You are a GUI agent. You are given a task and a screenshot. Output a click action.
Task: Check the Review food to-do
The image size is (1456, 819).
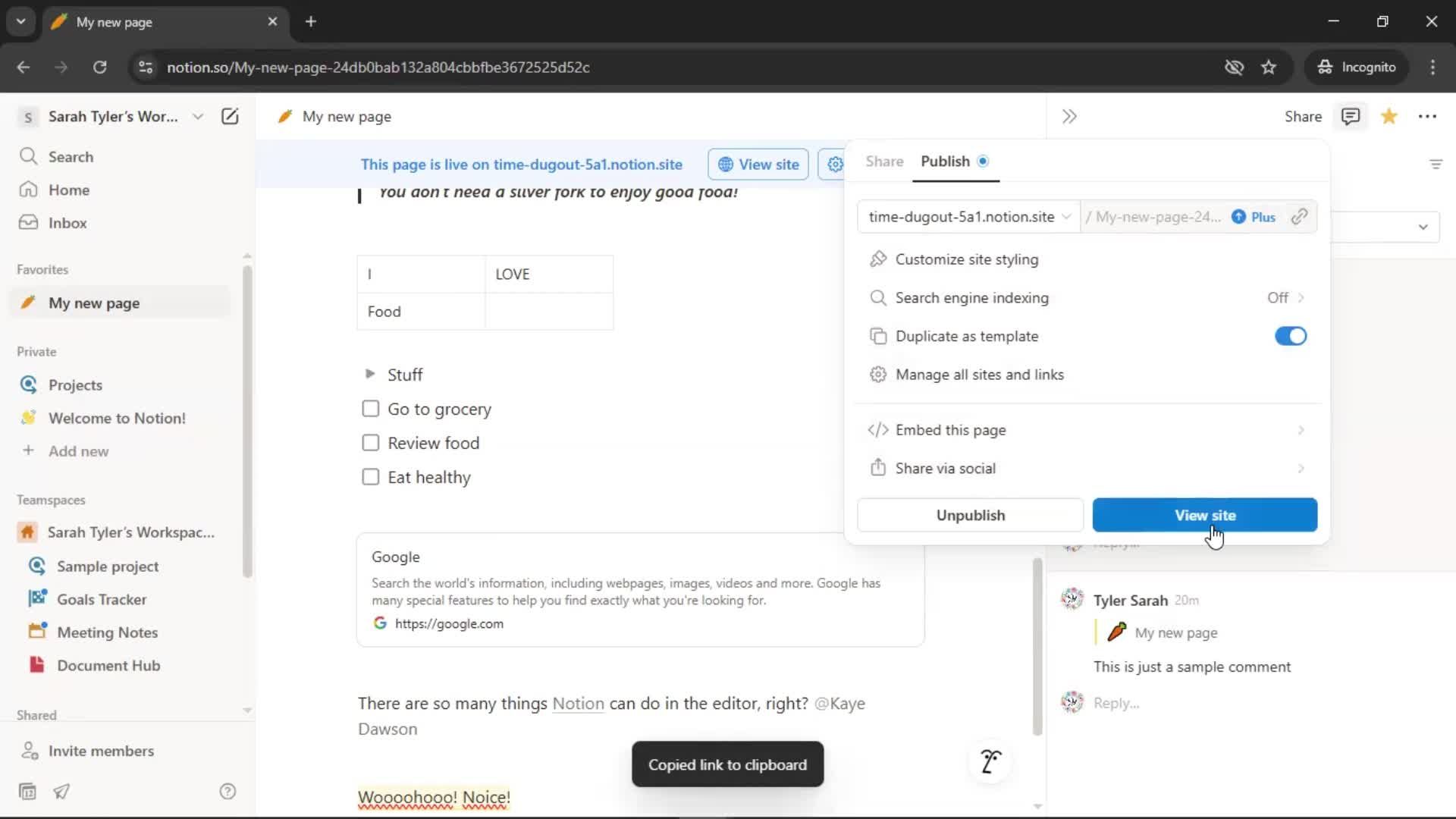click(x=370, y=443)
